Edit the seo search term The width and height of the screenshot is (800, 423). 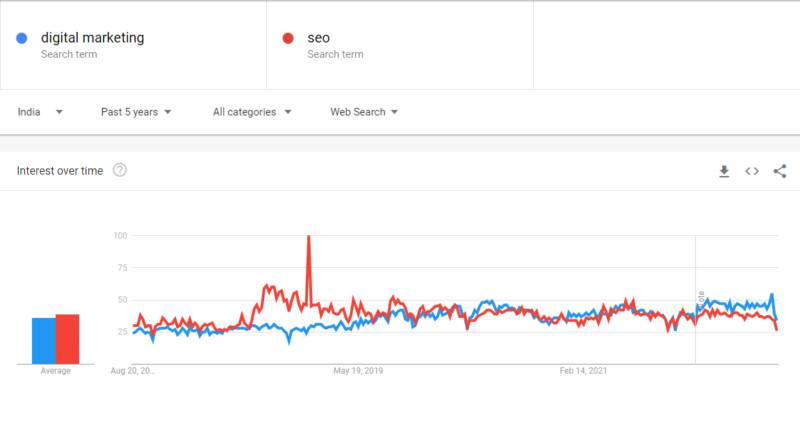(x=320, y=38)
